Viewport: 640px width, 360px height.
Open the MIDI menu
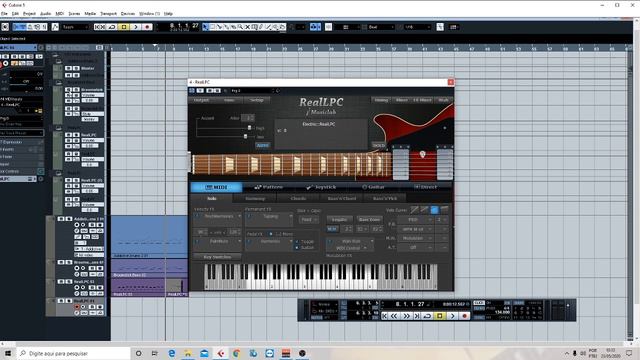click(60, 13)
